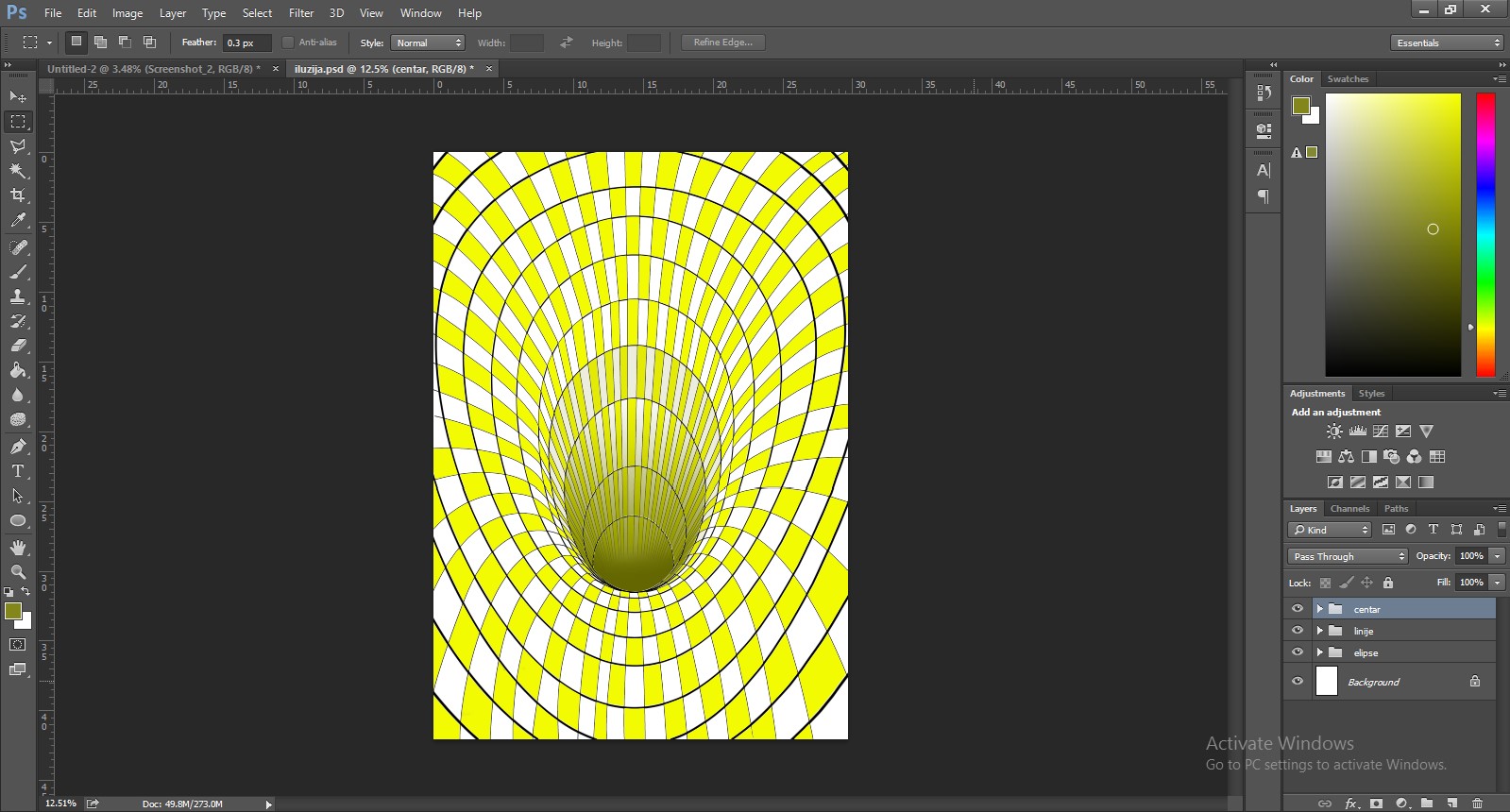Select the Eraser tool

(x=18, y=346)
